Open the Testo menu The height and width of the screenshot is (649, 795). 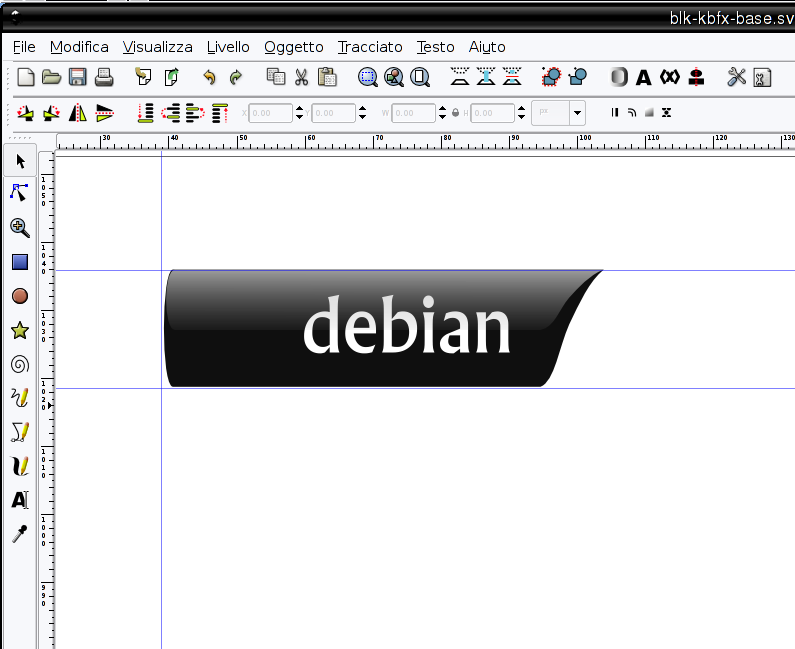(436, 47)
